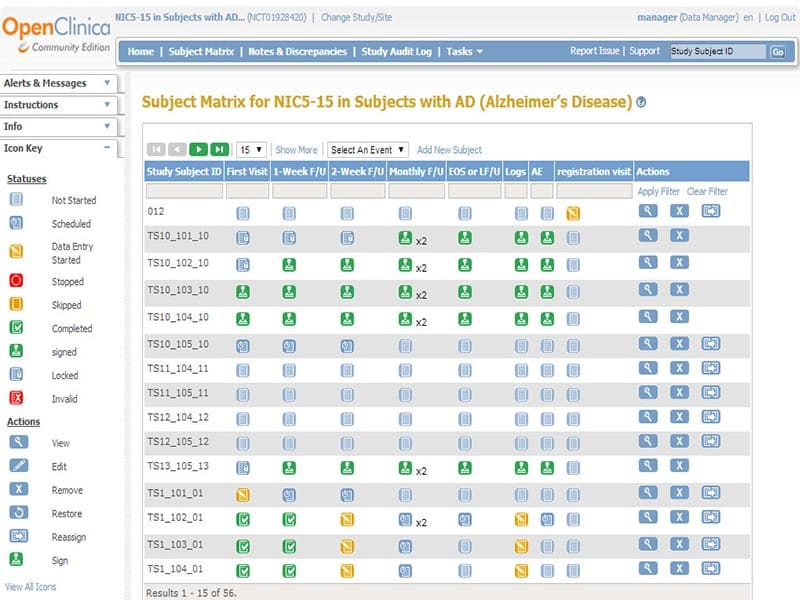Screen dimensions: 800x600
Task: Open the rows-per-page dropdown showing 15
Action: [252, 149]
